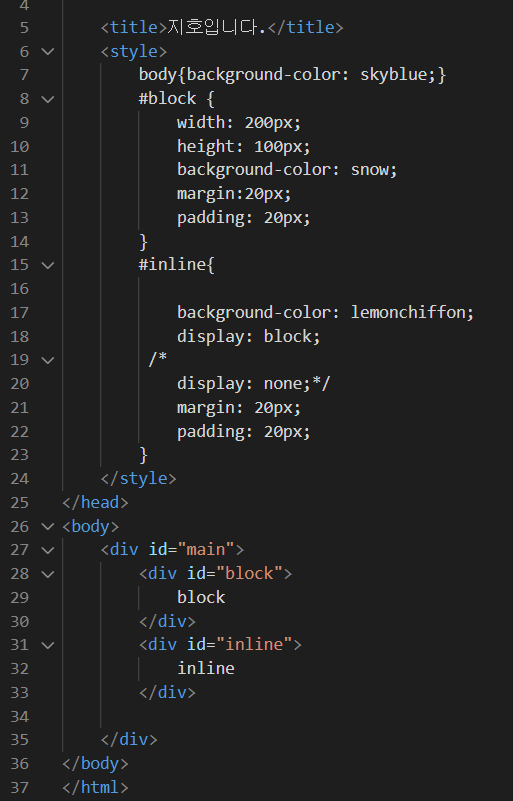Click display: block on line 18
The image size is (513, 801).
(248, 336)
